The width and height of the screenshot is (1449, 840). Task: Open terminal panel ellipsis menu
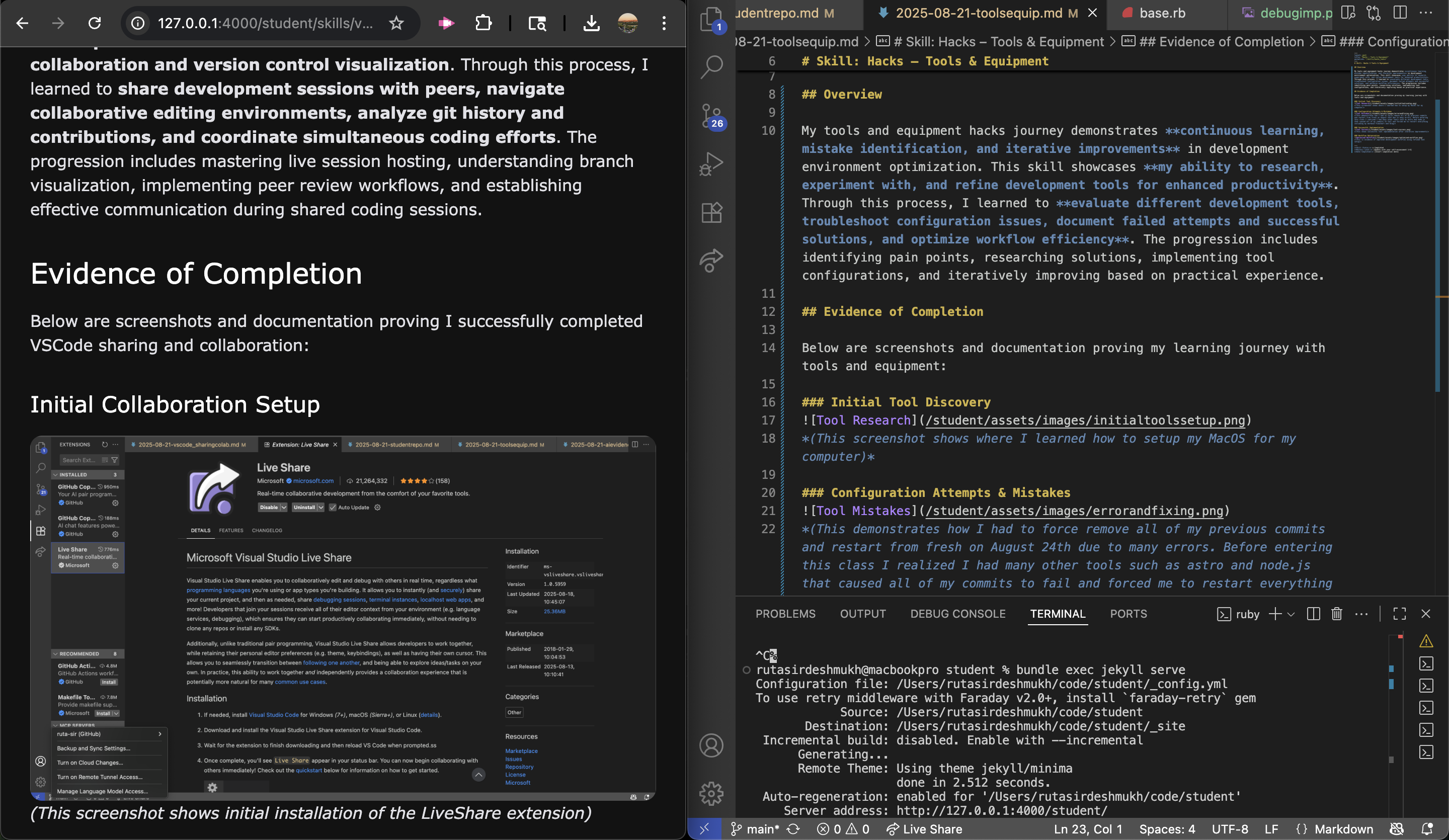1361,614
